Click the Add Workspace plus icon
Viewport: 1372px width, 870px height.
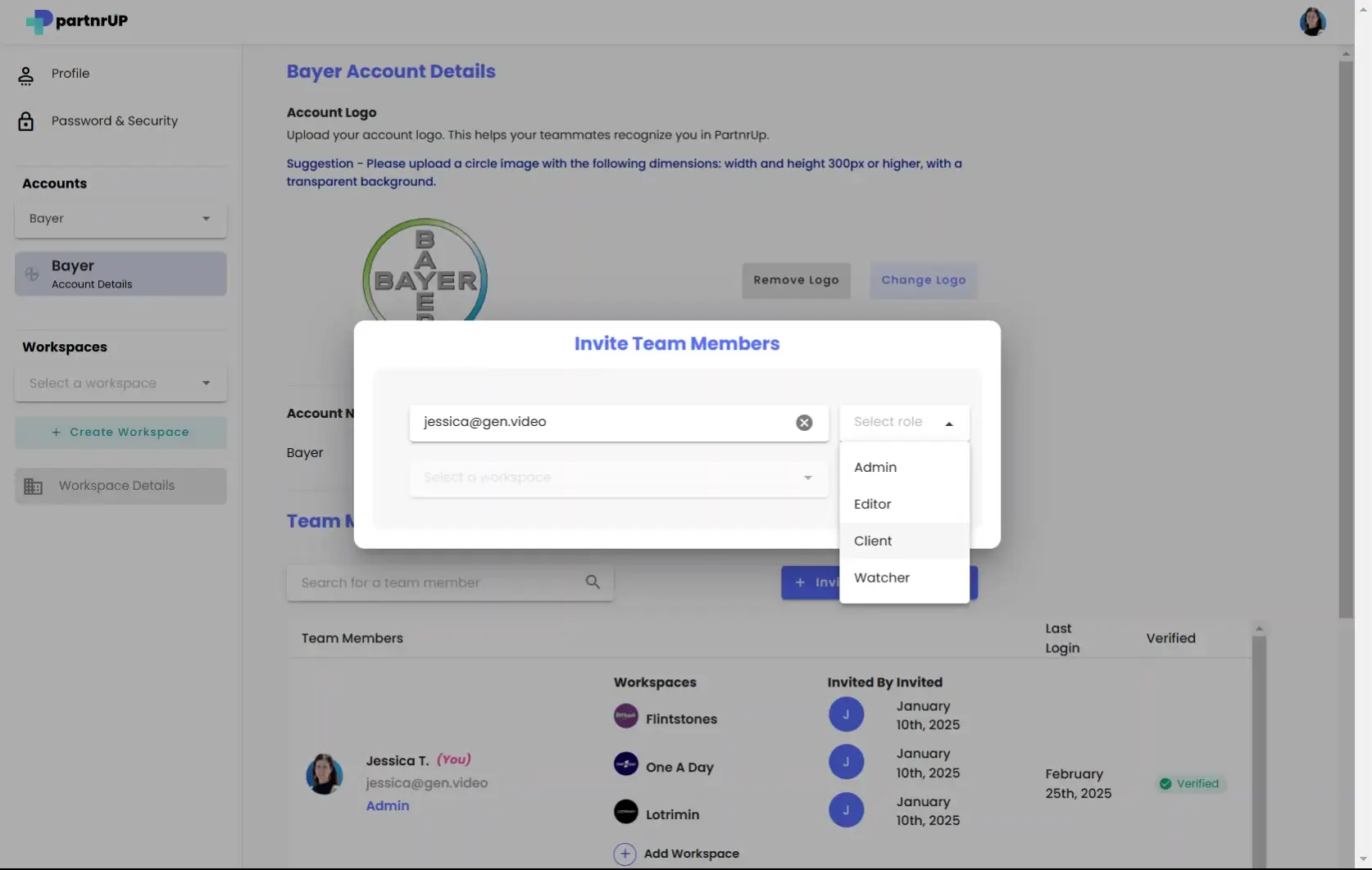coord(625,854)
